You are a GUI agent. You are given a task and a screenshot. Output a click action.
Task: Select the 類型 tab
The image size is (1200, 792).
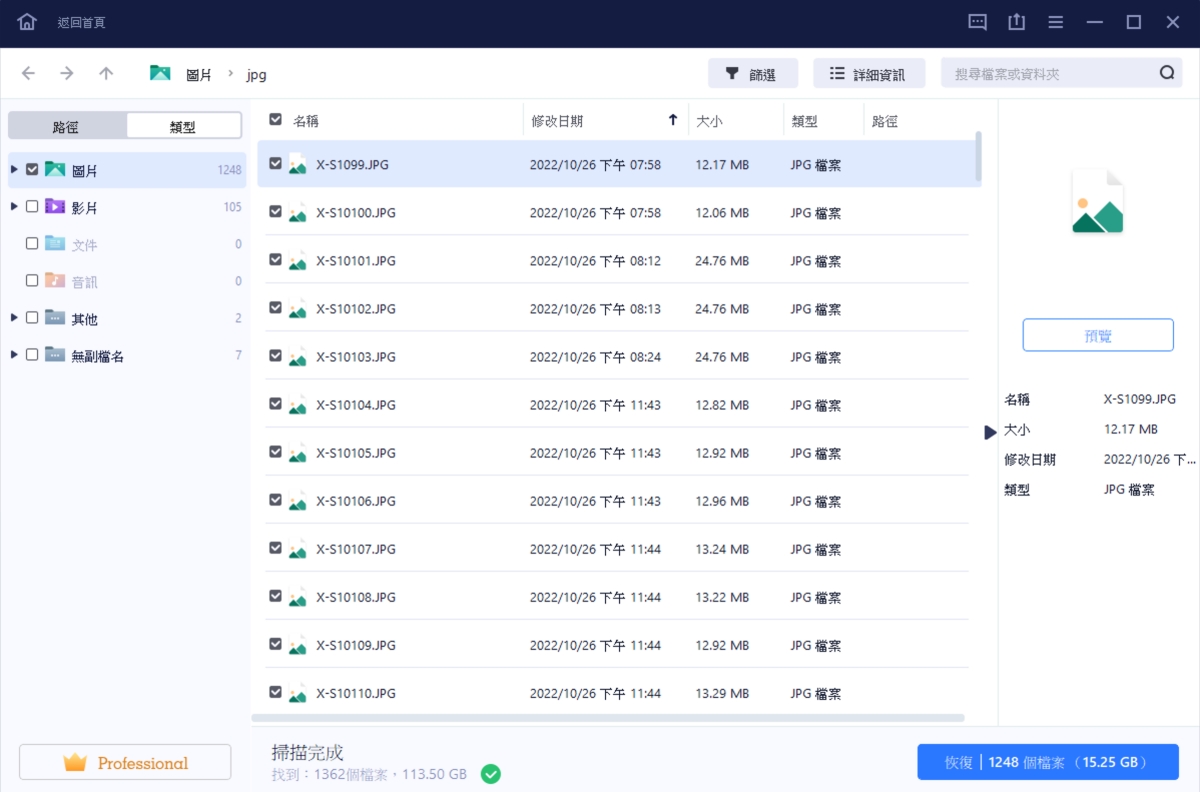click(x=183, y=126)
